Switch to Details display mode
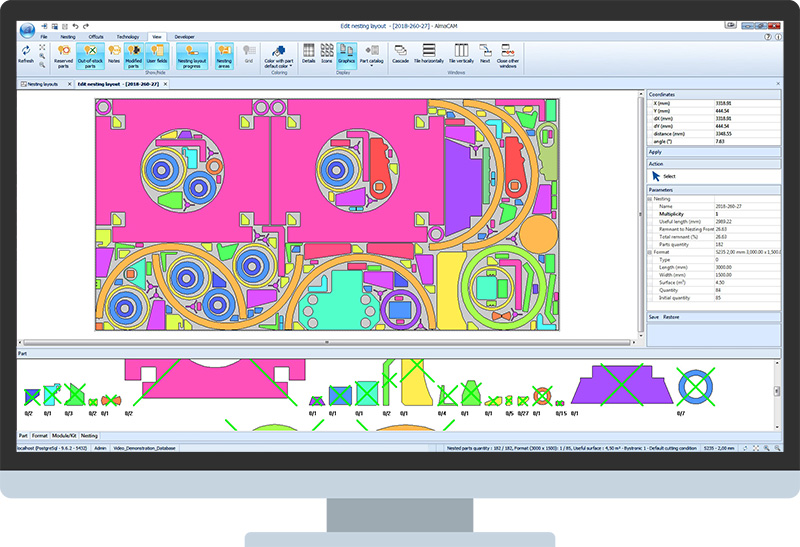The width and height of the screenshot is (800, 547). [308, 52]
